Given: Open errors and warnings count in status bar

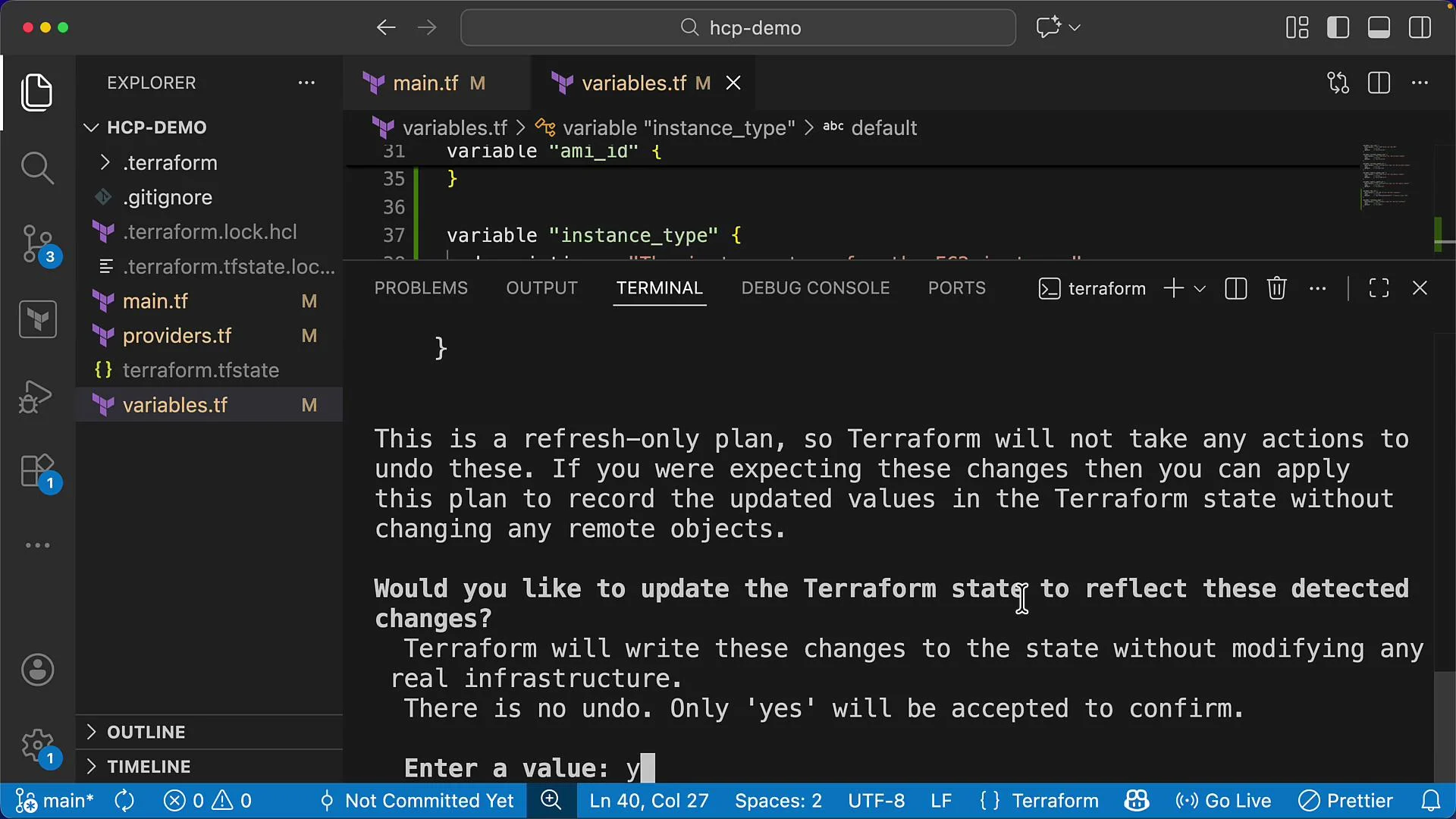Looking at the screenshot, I should coord(208,801).
